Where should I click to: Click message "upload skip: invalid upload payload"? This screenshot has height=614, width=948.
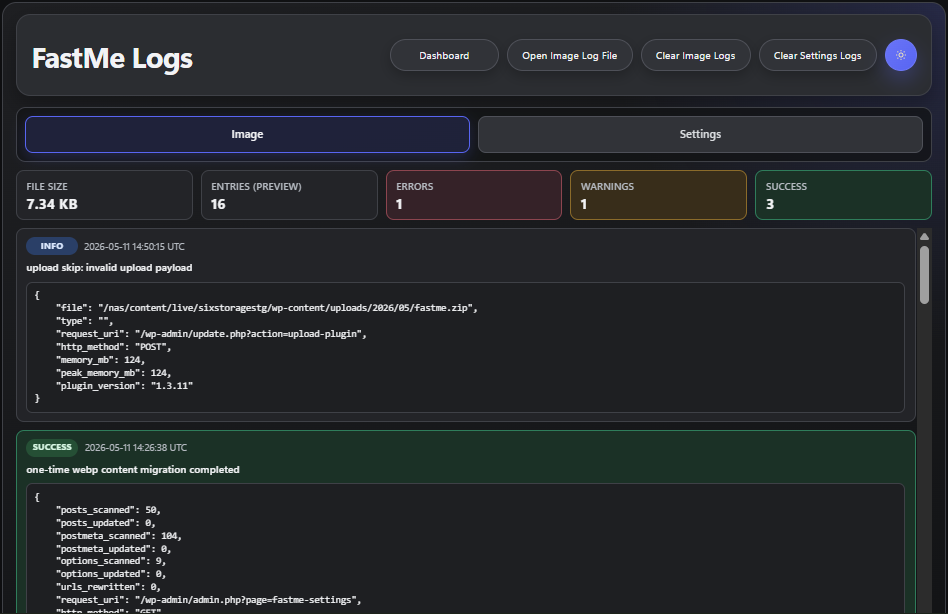coord(109,268)
